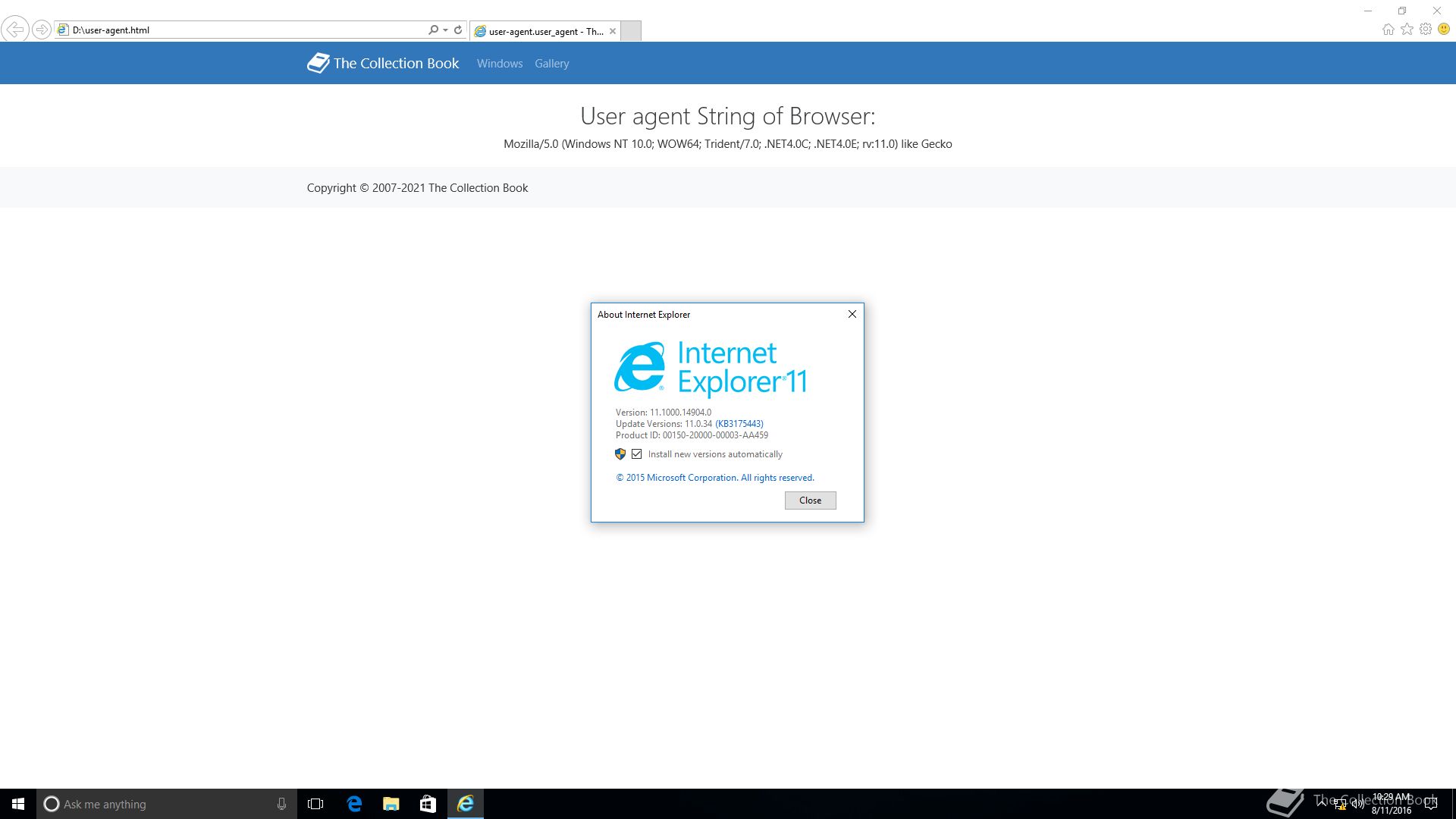This screenshot has height=819, width=1456.
Task: Close the About Internet Explorer dialog via X
Action: [852, 314]
